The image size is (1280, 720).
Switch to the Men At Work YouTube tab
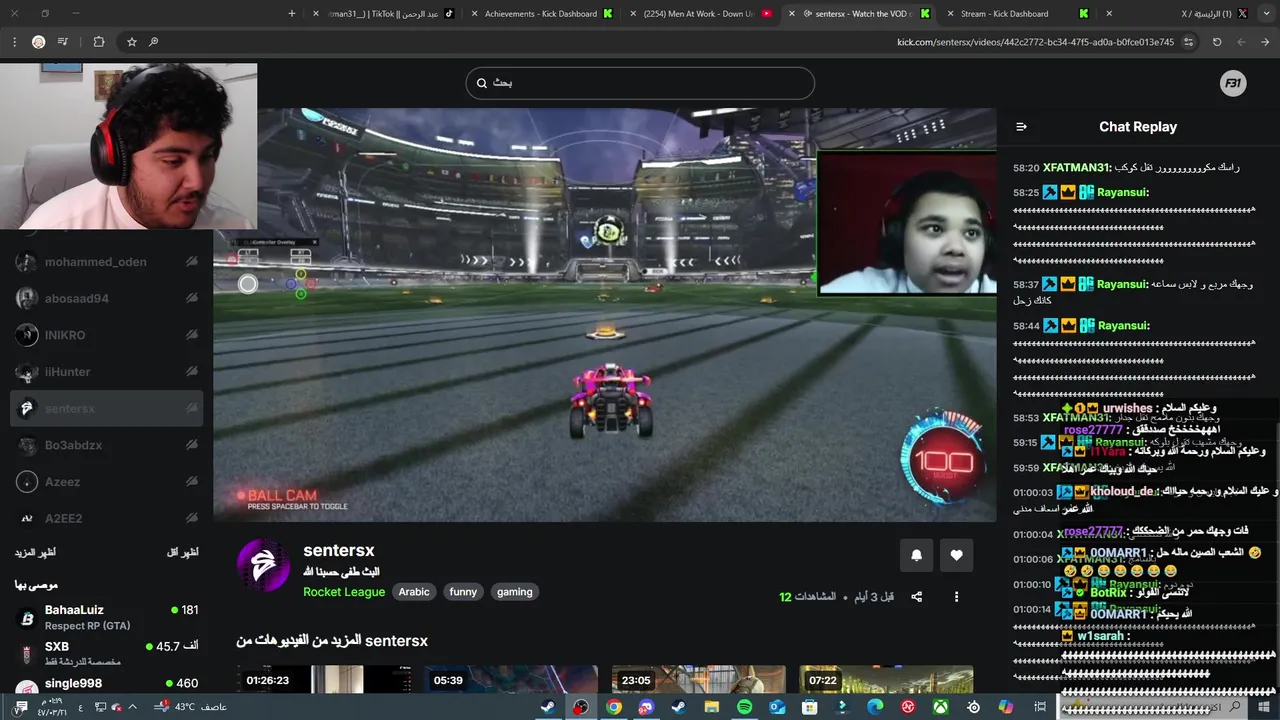point(700,14)
